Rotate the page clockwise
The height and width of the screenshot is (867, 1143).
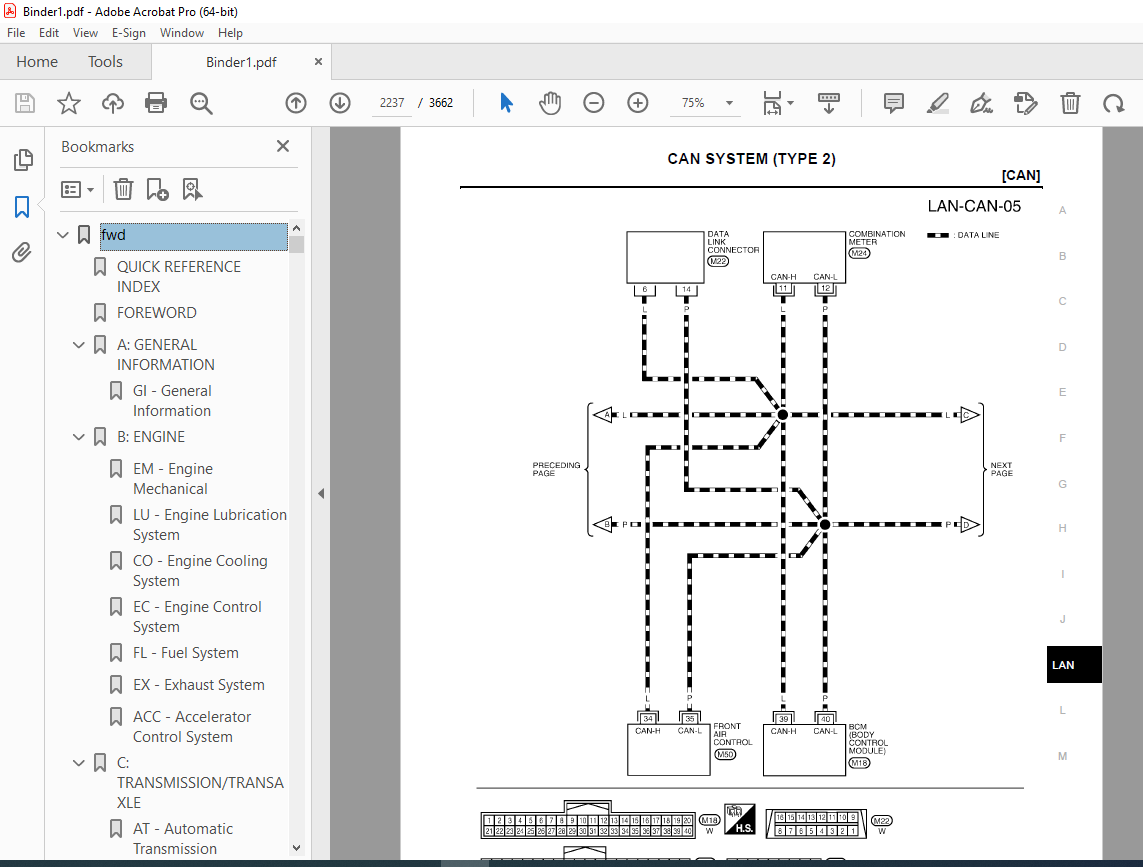(x=1114, y=103)
